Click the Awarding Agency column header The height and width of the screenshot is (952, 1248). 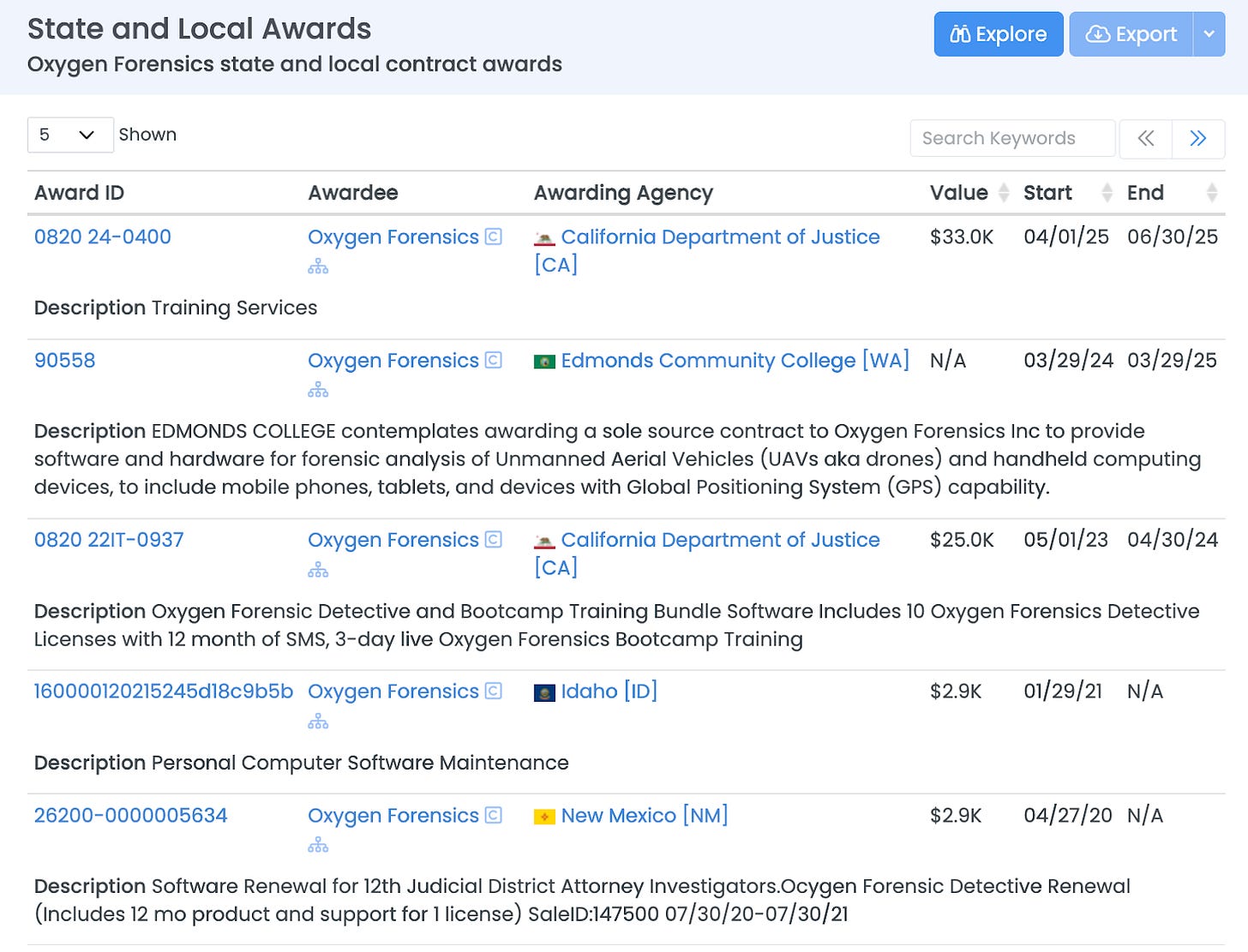[623, 193]
